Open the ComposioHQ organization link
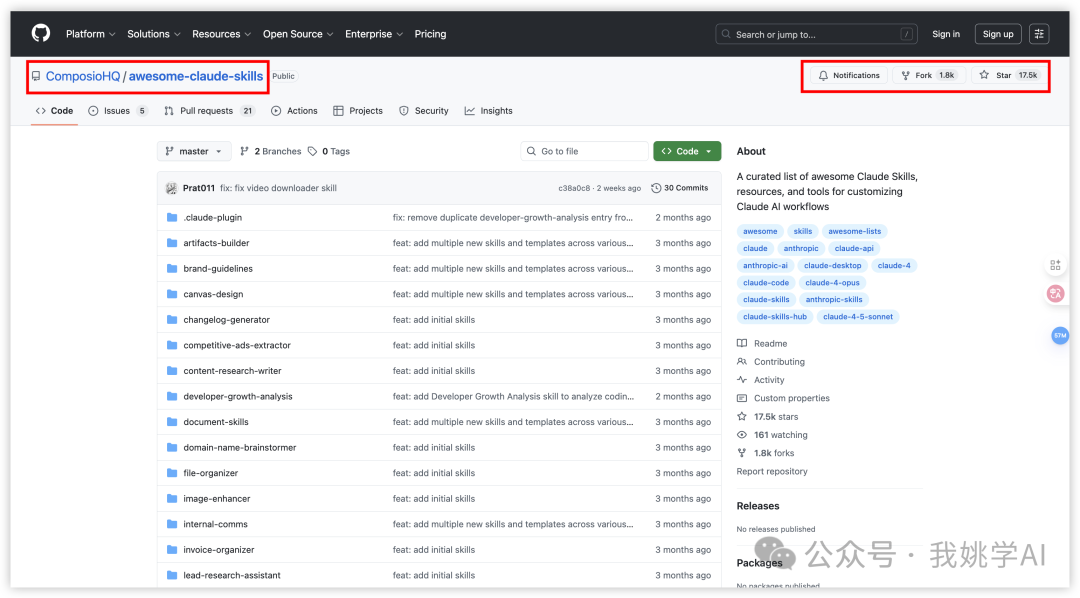 pyautogui.click(x=83, y=76)
